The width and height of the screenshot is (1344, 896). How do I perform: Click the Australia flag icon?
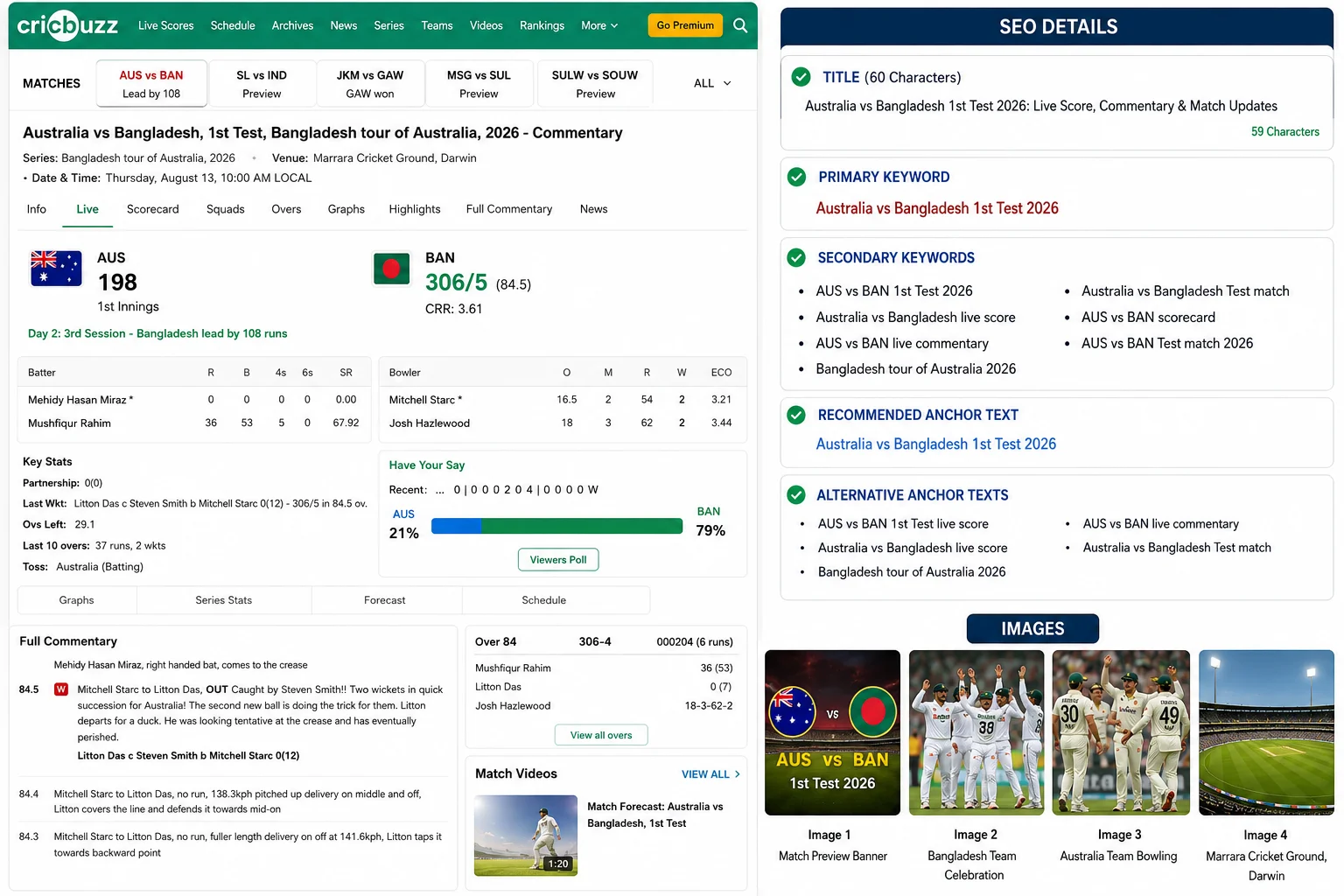[x=56, y=268]
